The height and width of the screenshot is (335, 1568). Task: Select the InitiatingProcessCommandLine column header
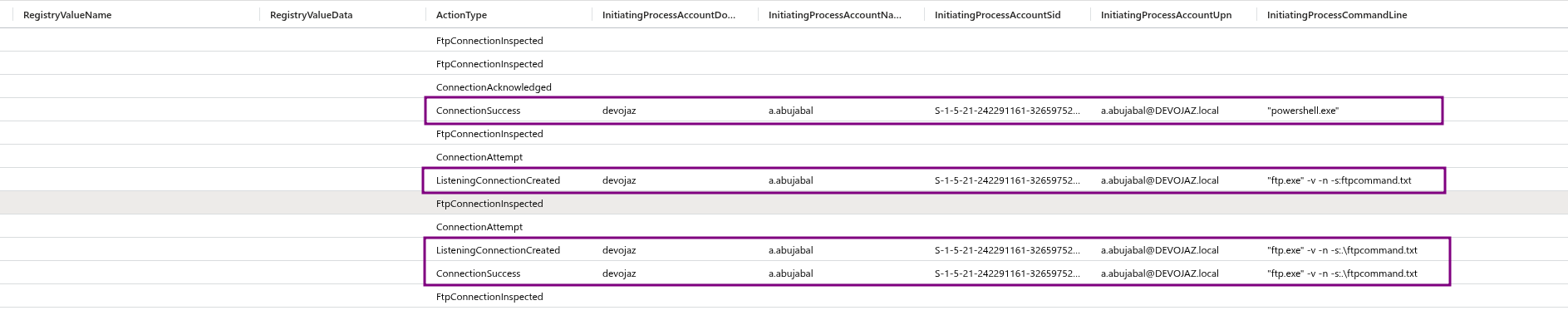(x=1336, y=15)
